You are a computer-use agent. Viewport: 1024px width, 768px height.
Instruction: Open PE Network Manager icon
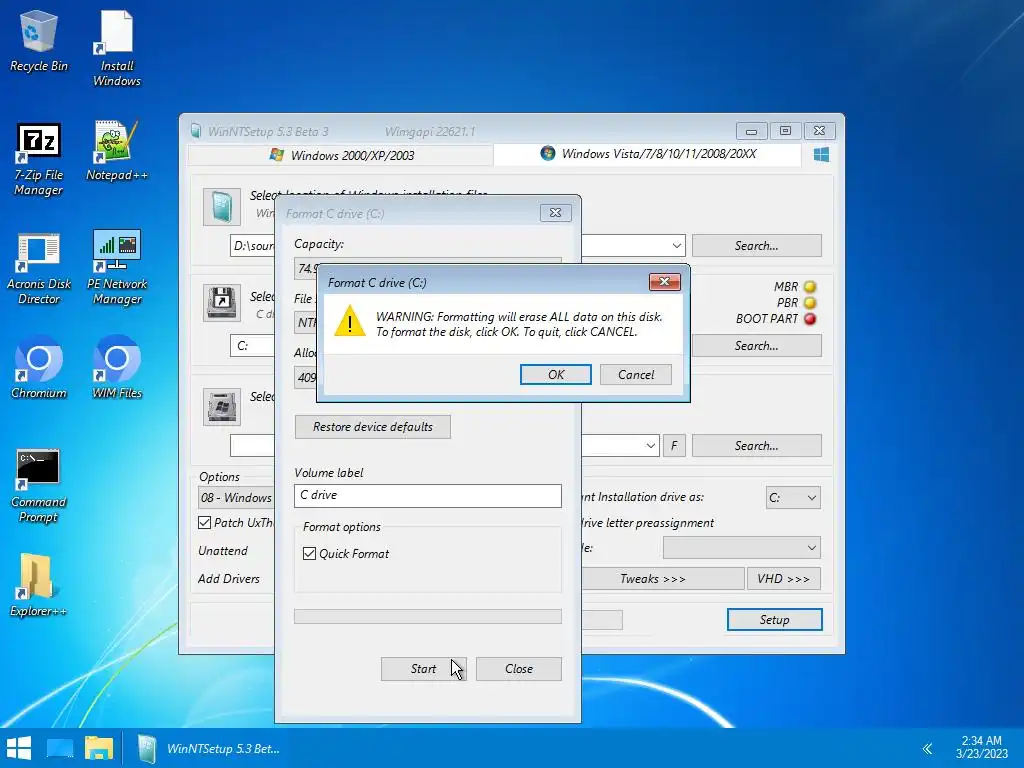pyautogui.click(x=116, y=268)
